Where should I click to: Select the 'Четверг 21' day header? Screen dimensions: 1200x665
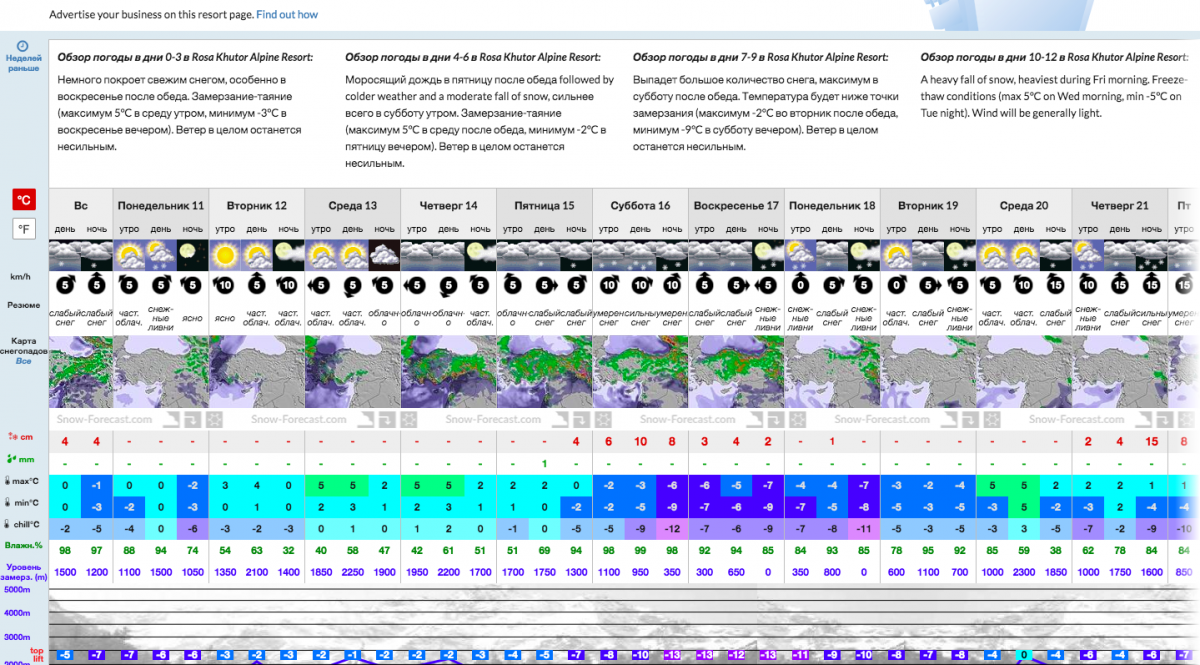point(1121,206)
